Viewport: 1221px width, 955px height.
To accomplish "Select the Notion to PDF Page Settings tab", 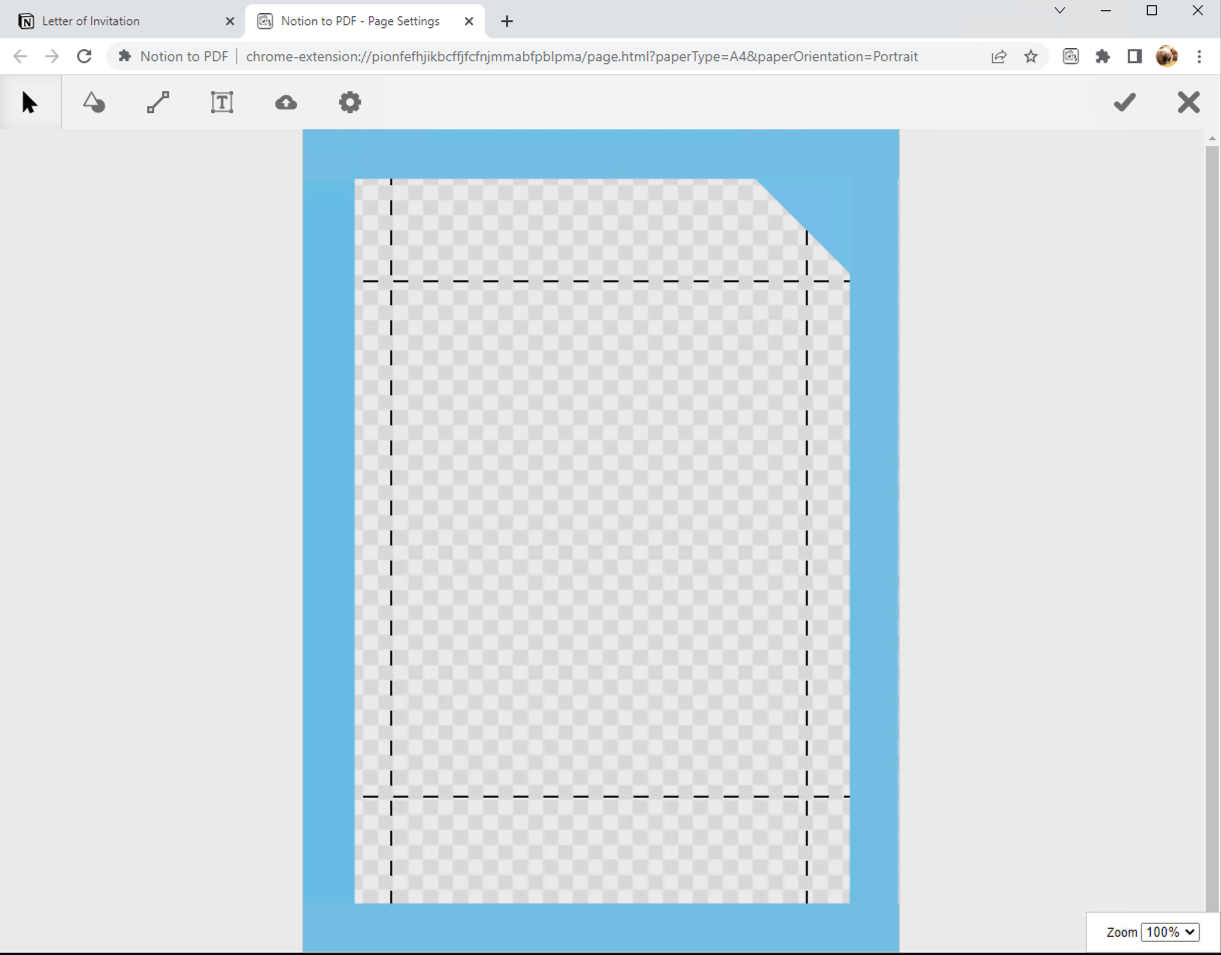I will click(360, 20).
